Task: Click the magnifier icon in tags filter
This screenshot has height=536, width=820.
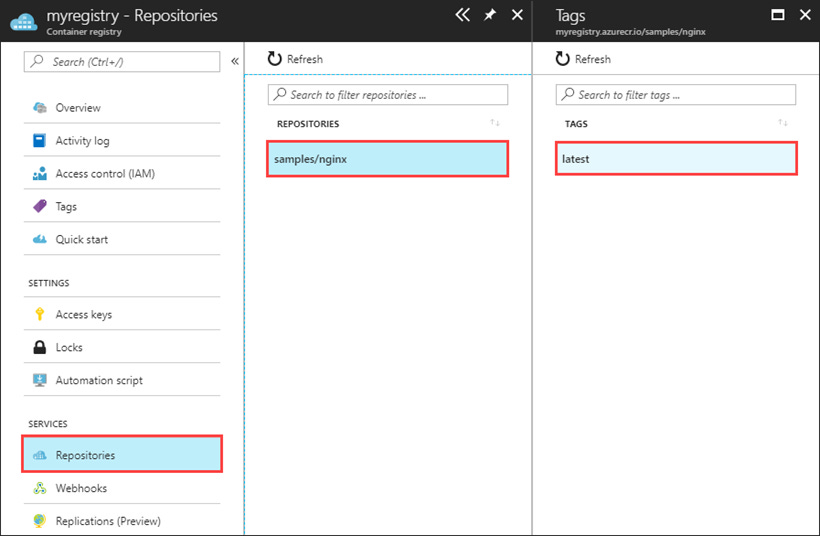Action: (567, 94)
